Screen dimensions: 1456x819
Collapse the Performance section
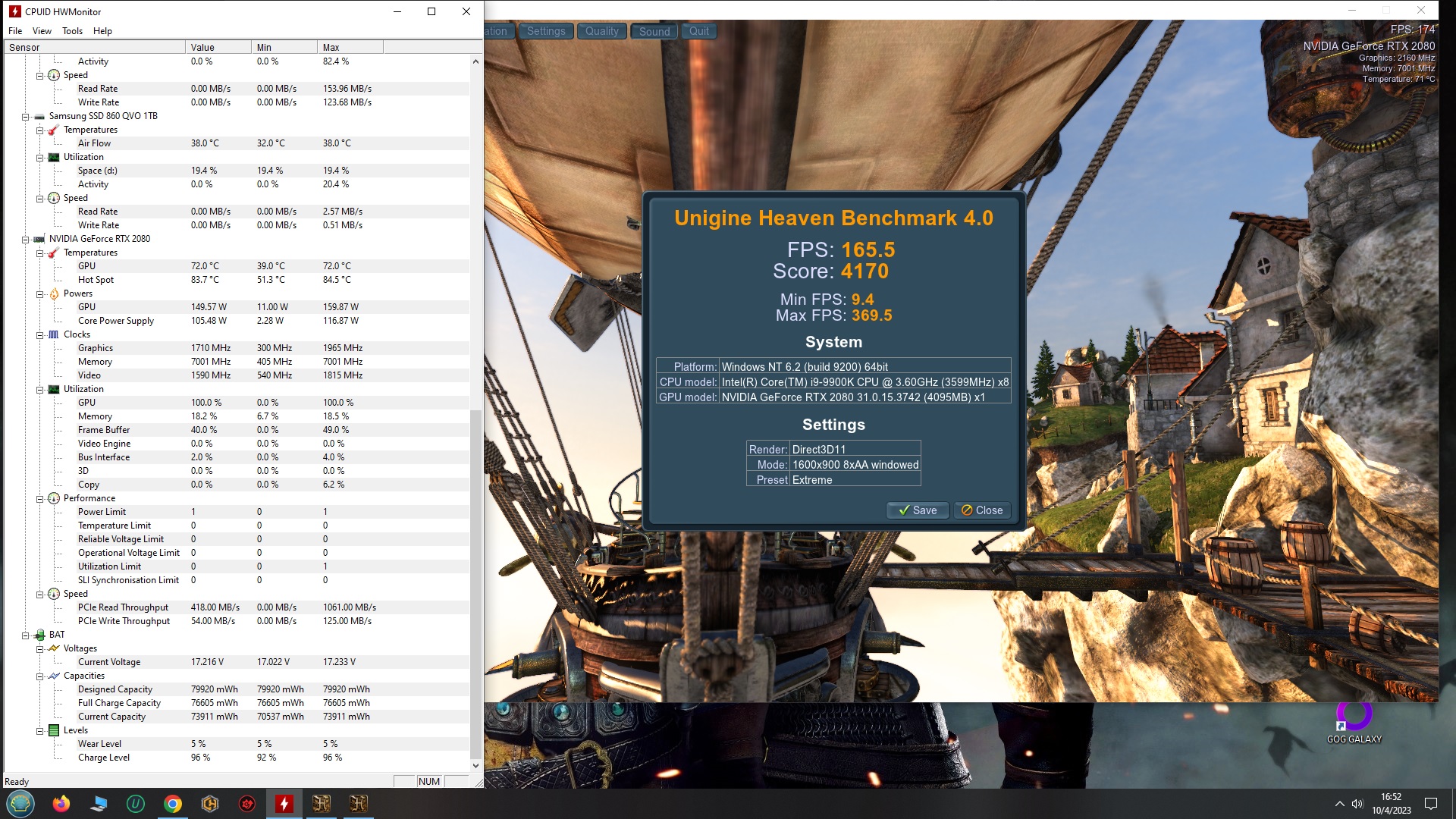(x=39, y=499)
